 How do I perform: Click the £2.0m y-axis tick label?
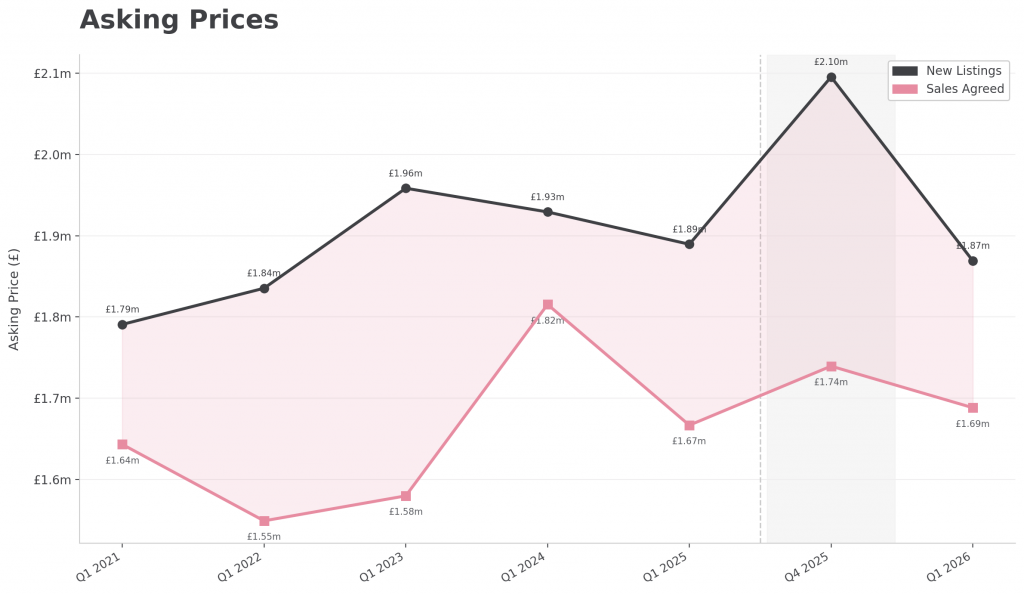[52, 155]
